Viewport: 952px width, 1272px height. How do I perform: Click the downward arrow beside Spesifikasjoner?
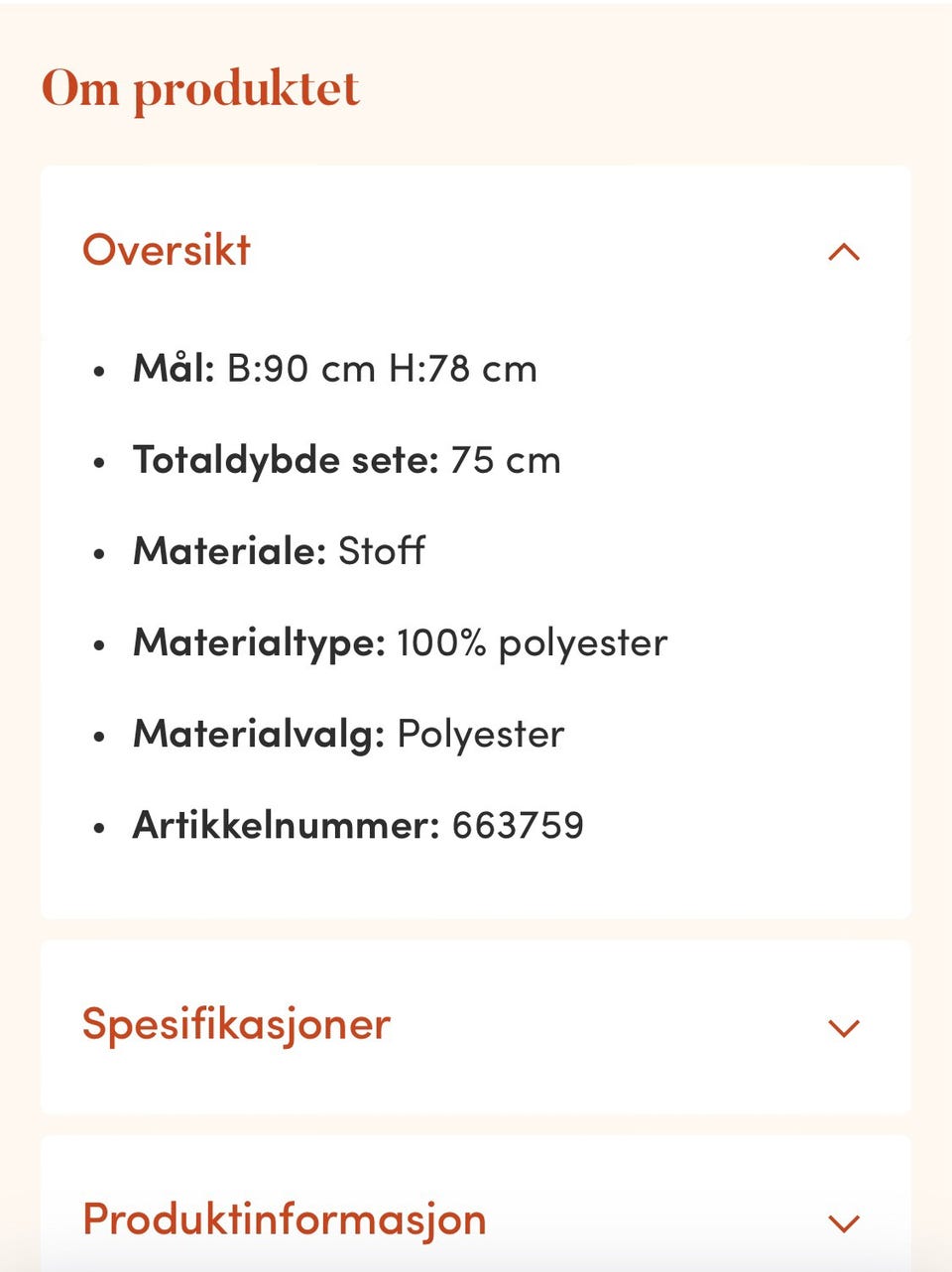coord(844,1028)
